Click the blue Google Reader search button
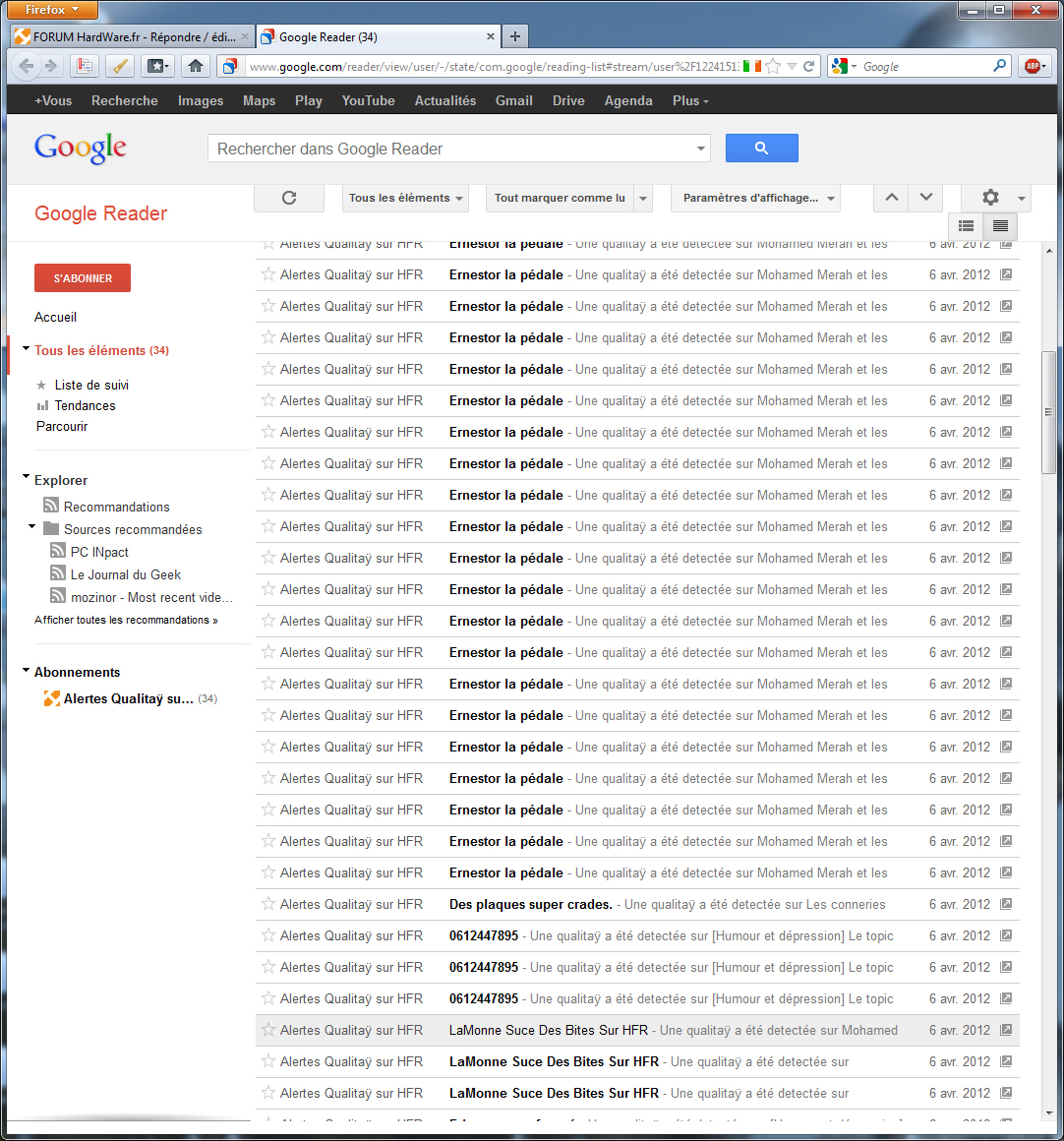The image size is (1064, 1141). [761, 148]
